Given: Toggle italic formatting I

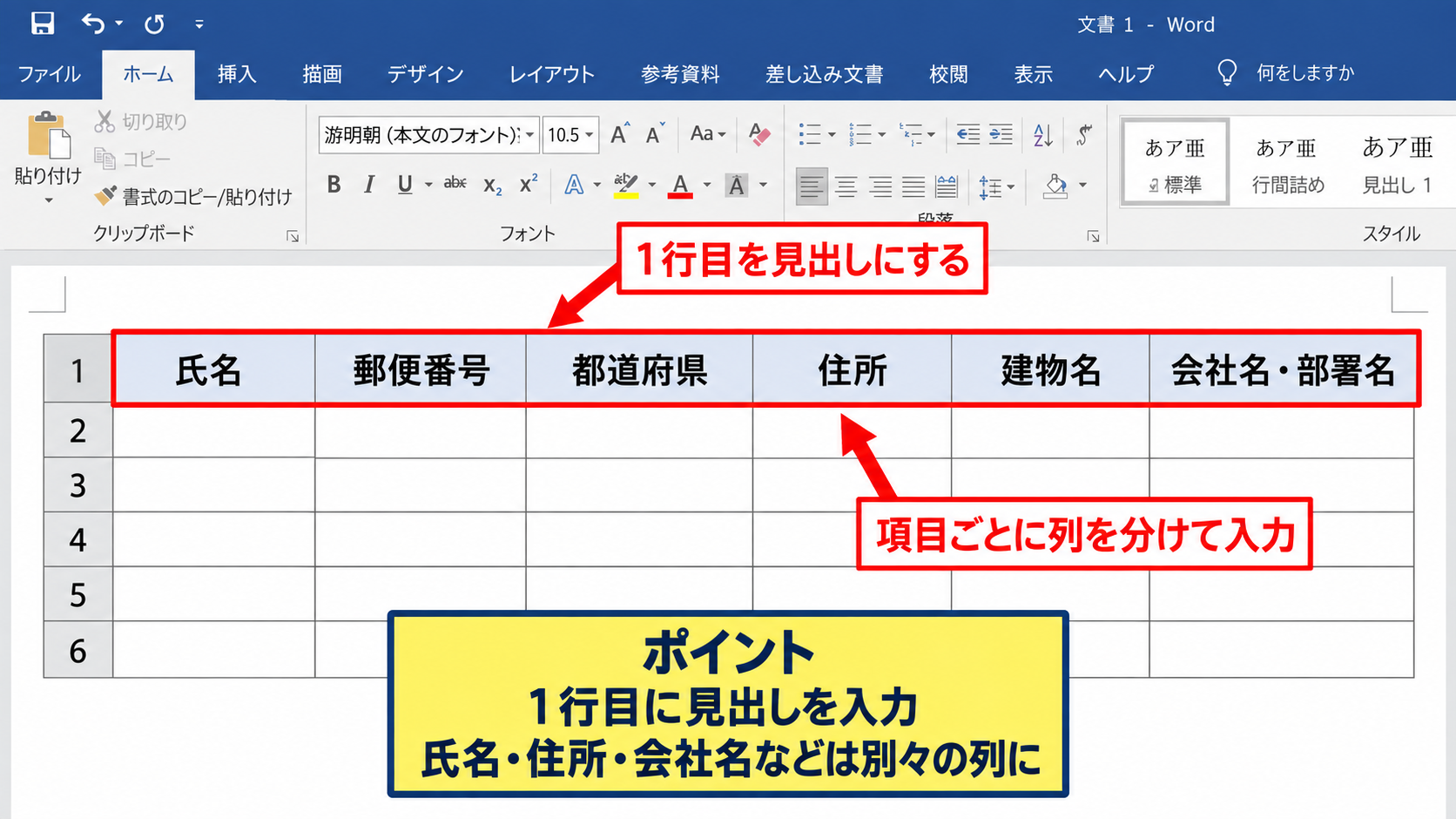Looking at the screenshot, I should [369, 185].
